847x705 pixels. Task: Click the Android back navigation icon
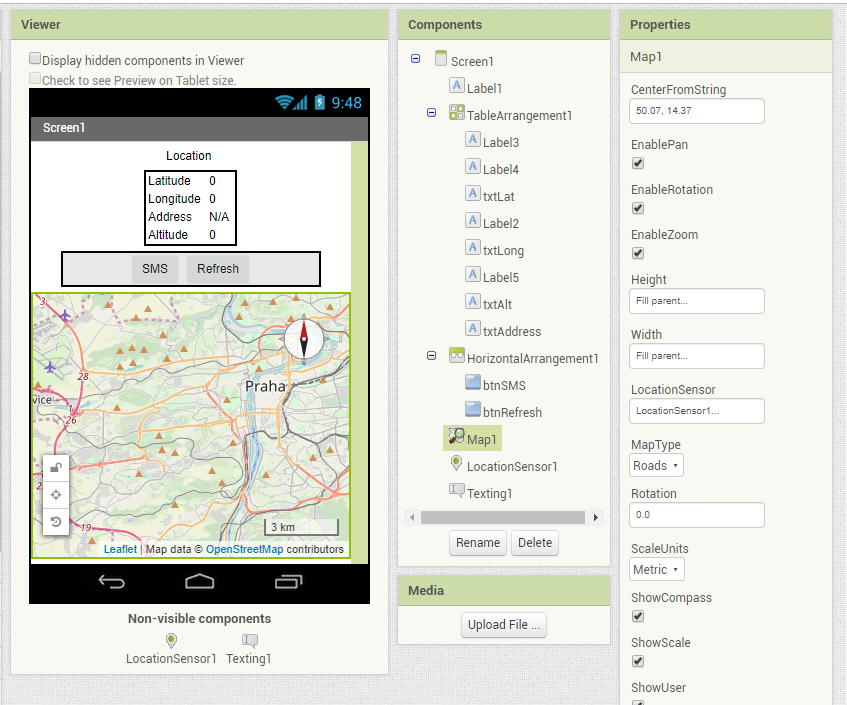click(110, 581)
